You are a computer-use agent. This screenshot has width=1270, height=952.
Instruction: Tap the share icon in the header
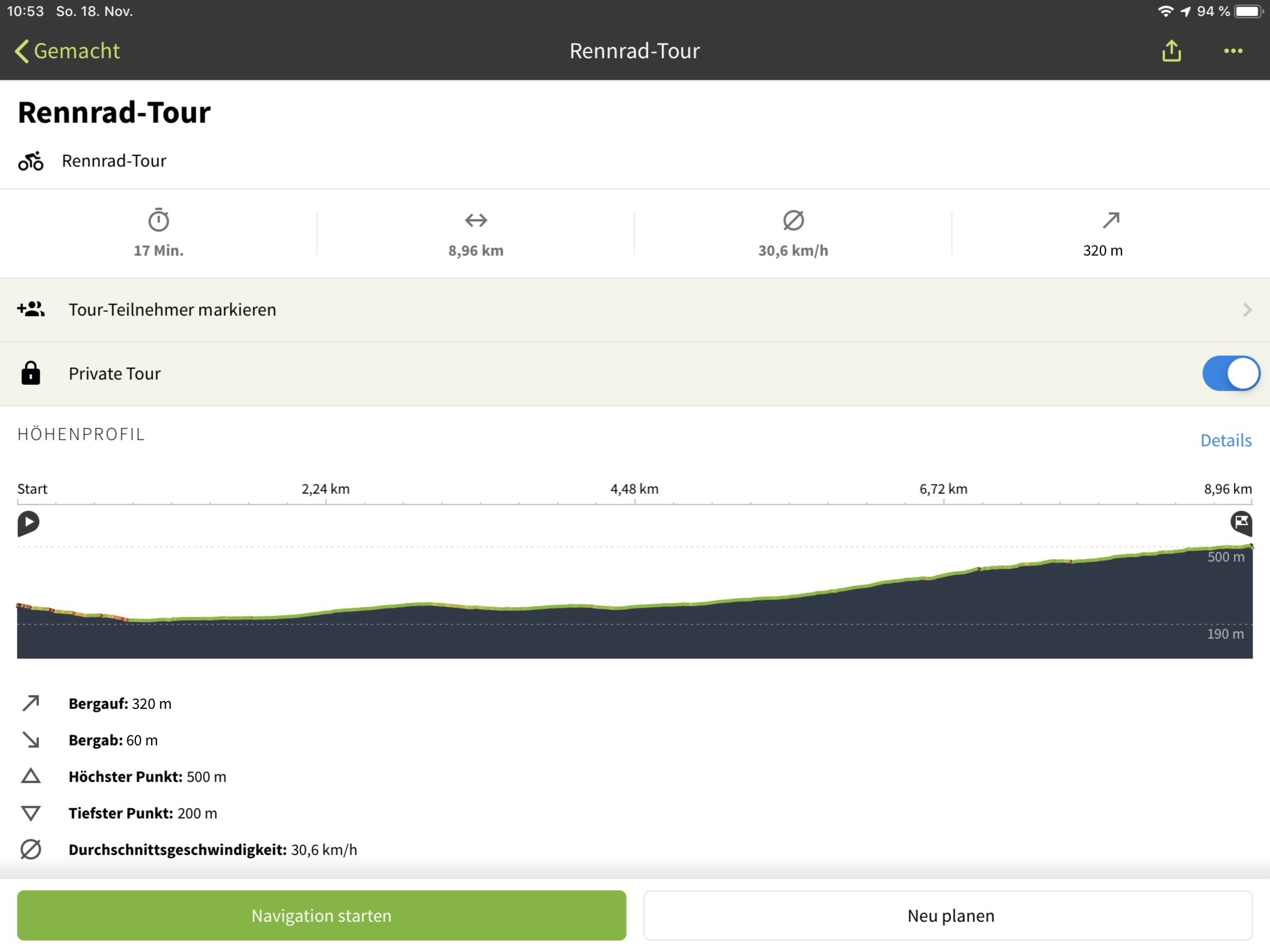point(1171,51)
